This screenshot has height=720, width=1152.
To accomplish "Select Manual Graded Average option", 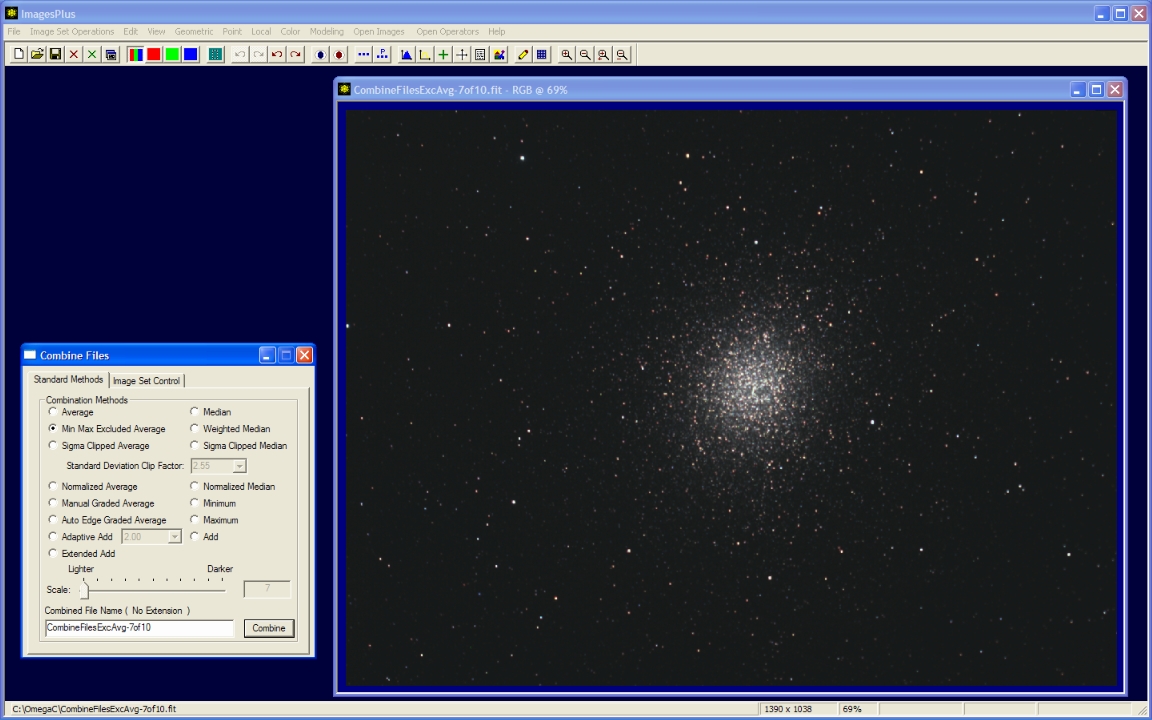I will (x=52, y=503).
